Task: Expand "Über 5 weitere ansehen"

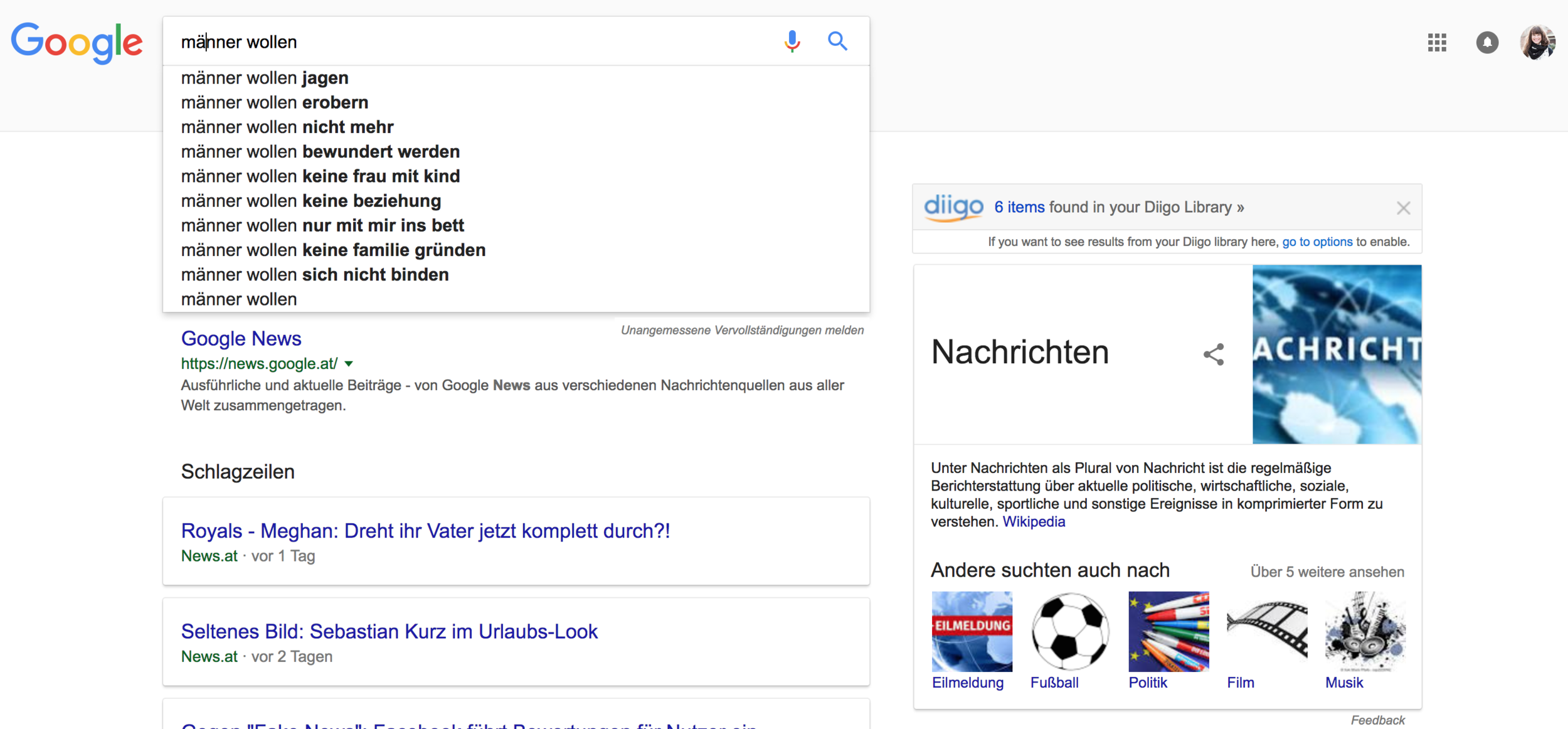Action: pyautogui.click(x=1327, y=572)
